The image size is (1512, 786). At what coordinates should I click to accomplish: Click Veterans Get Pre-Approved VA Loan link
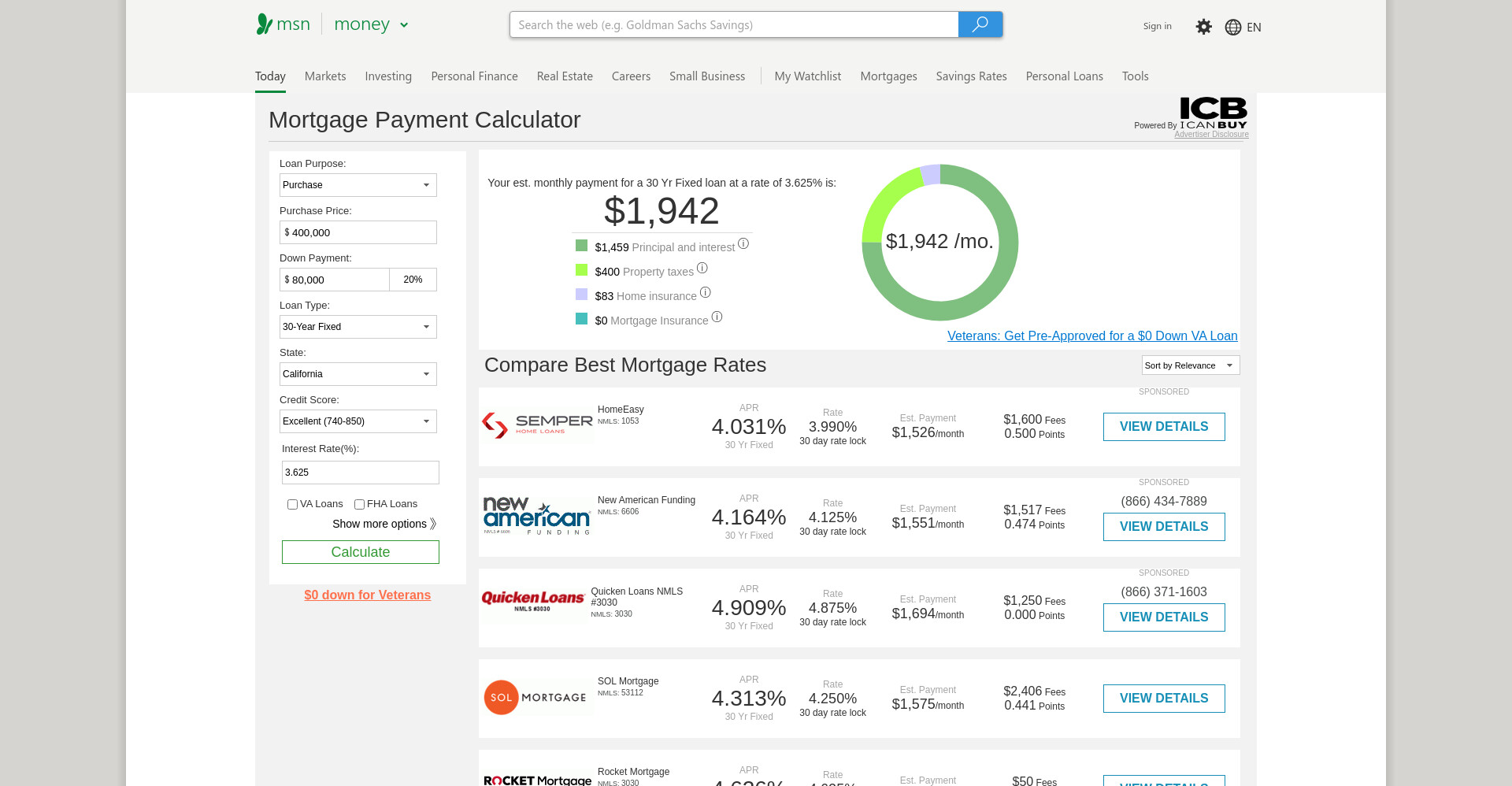point(1092,336)
